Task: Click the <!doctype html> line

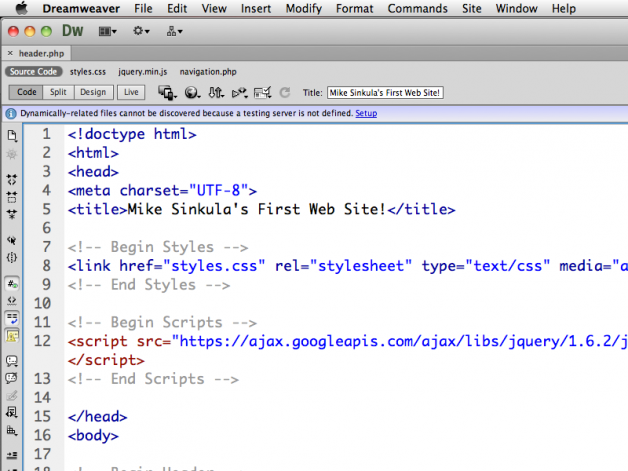Action: click(132, 134)
